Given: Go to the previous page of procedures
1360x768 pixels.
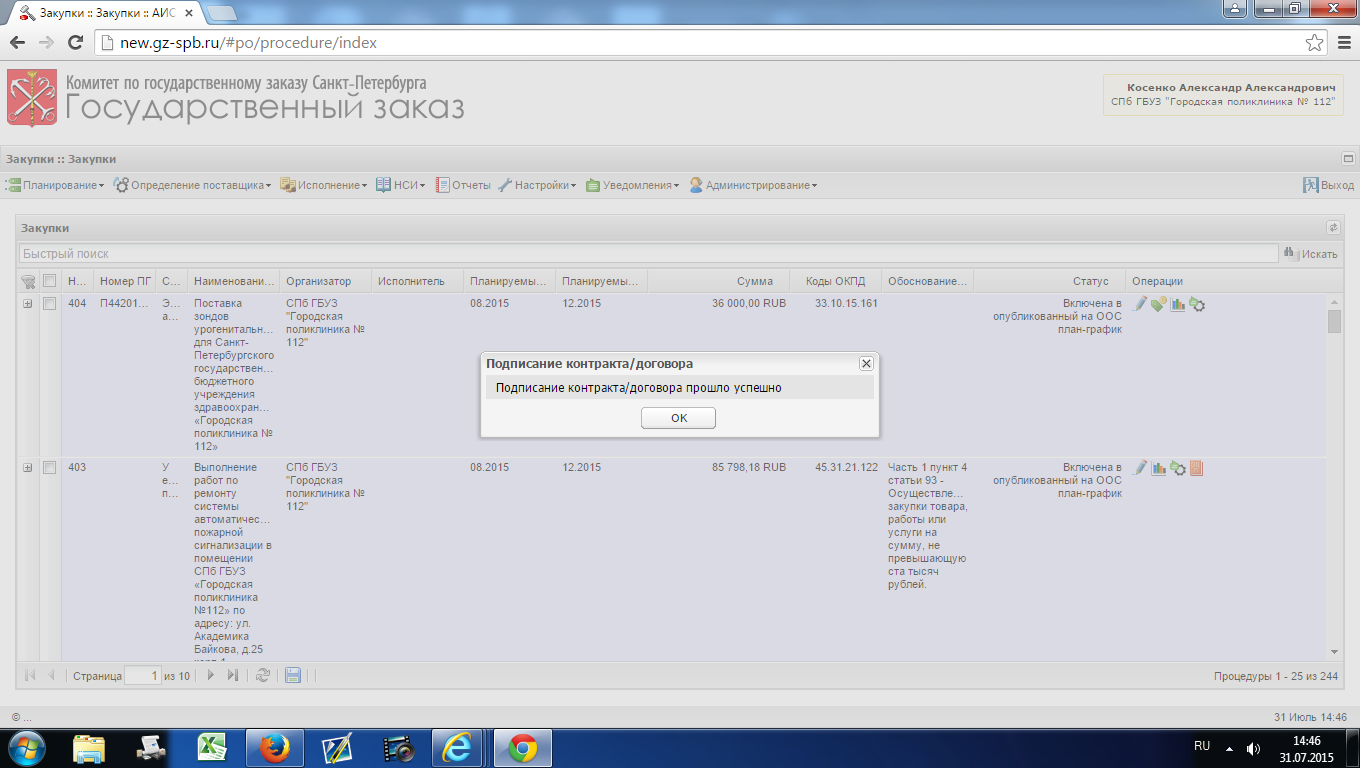Looking at the screenshot, I should [52, 676].
